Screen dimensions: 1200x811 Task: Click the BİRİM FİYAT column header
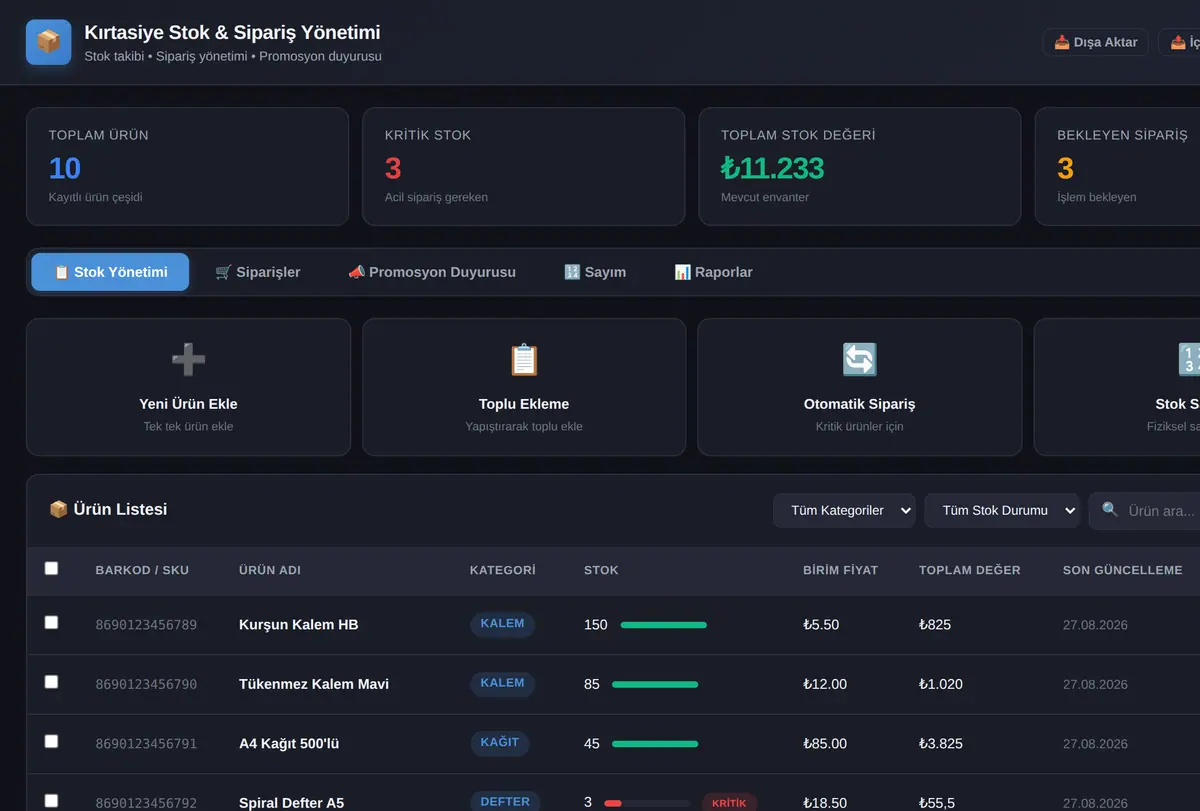pos(840,570)
